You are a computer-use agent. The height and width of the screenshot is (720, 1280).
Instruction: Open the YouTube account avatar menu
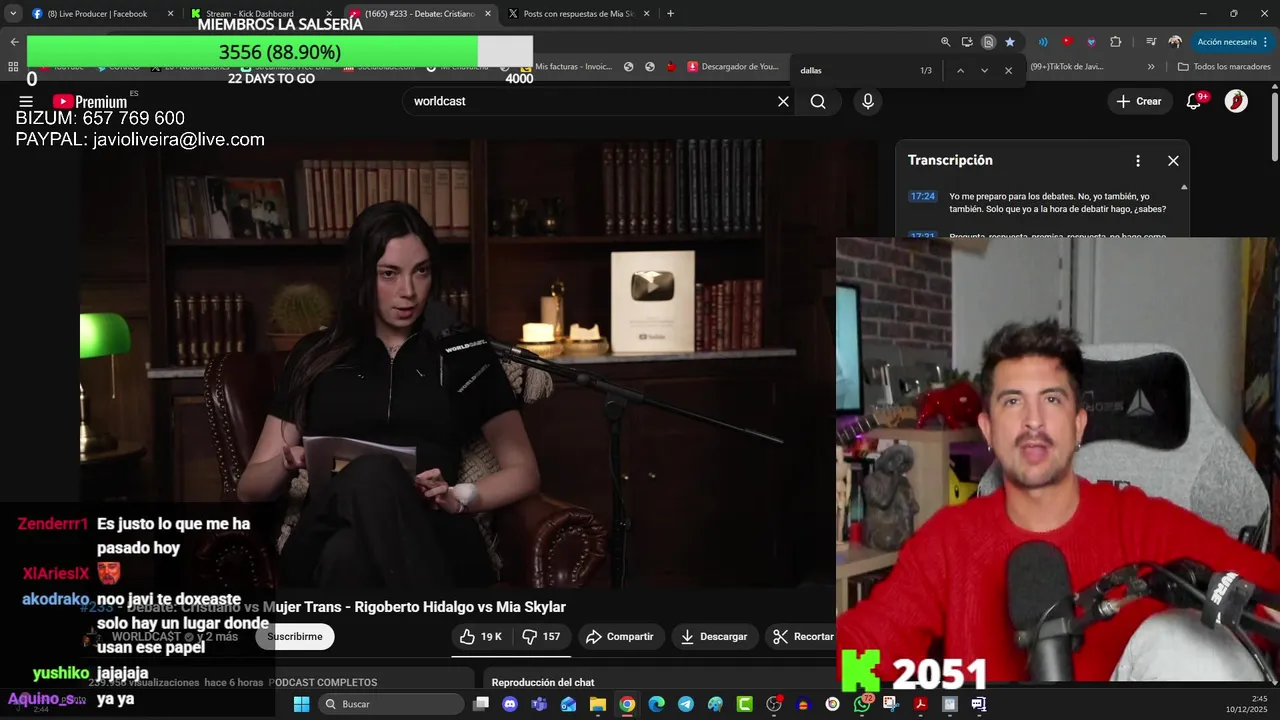click(x=1236, y=101)
